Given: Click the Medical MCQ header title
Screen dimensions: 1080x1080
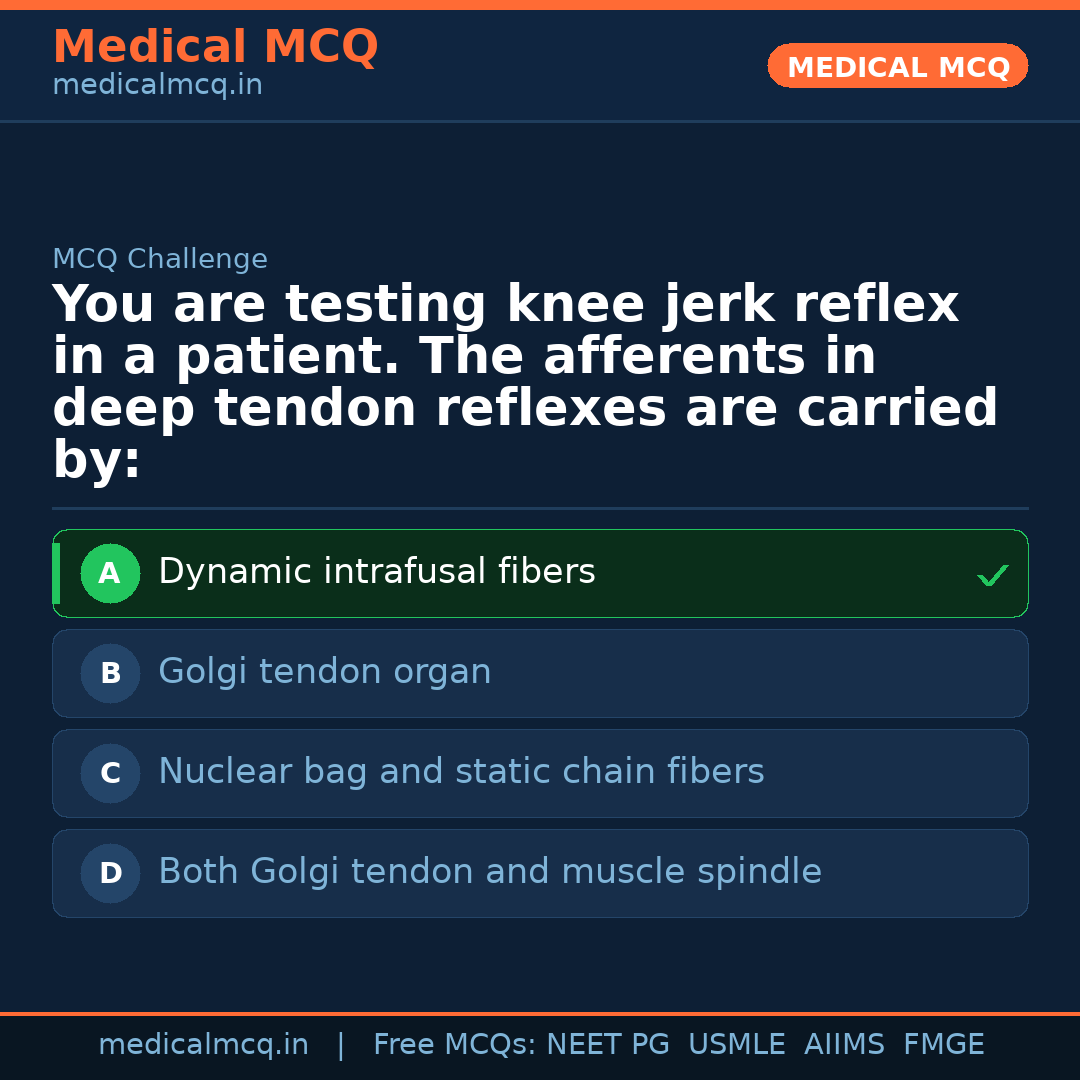Looking at the screenshot, I should [x=215, y=47].
